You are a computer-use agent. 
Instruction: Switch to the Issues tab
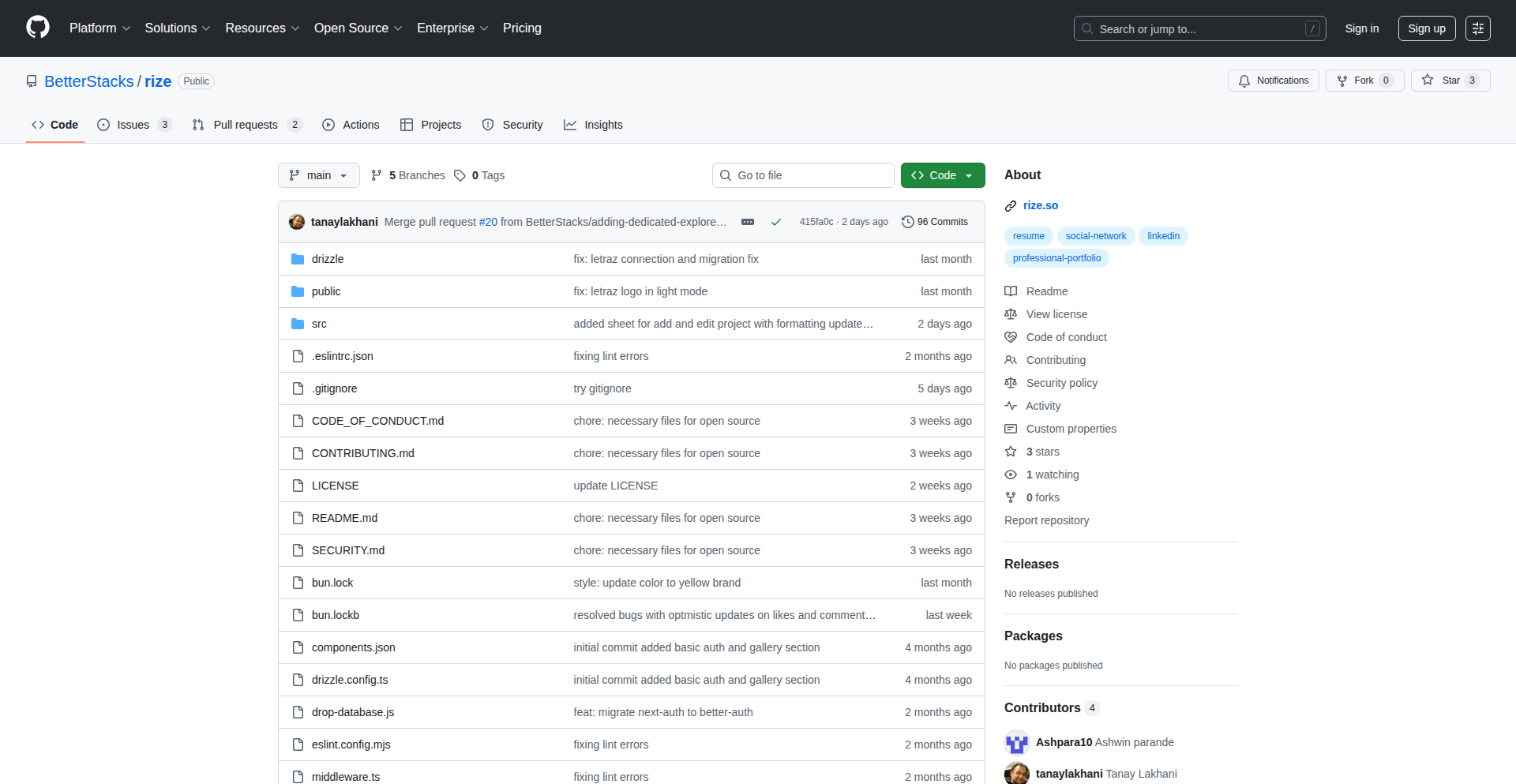pyautogui.click(x=133, y=125)
